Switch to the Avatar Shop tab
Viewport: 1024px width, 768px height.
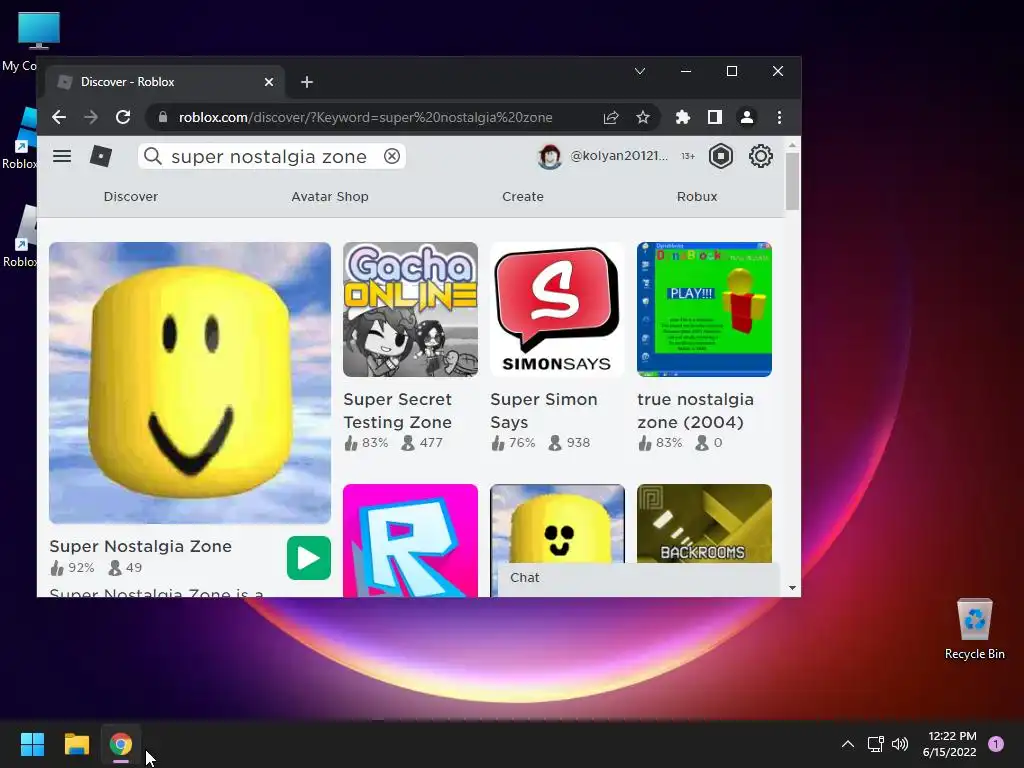tap(330, 197)
